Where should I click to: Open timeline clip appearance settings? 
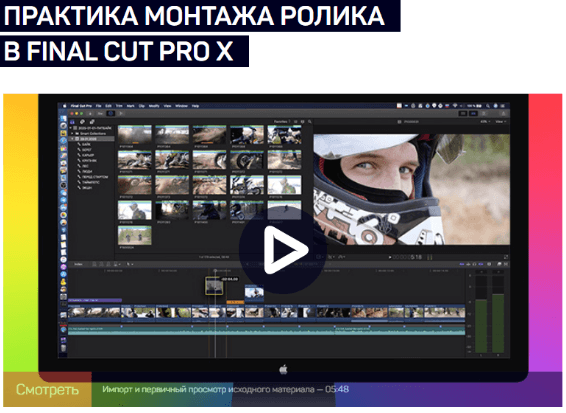pyautogui.click(x=489, y=264)
